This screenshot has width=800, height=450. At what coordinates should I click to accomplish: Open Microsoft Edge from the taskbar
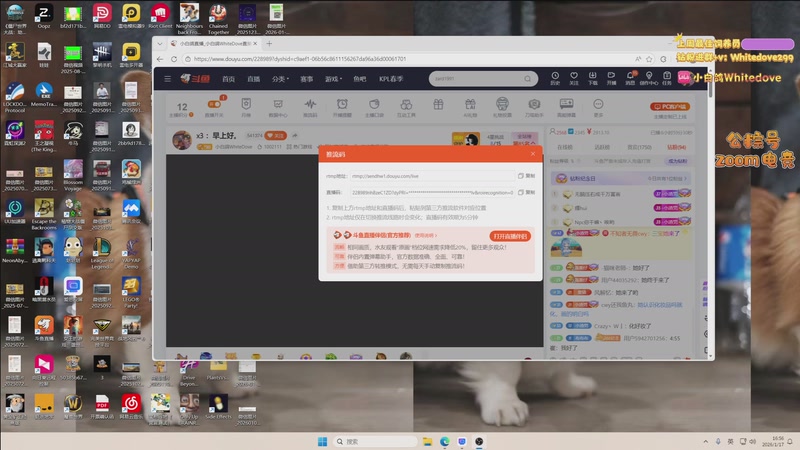[445, 441]
